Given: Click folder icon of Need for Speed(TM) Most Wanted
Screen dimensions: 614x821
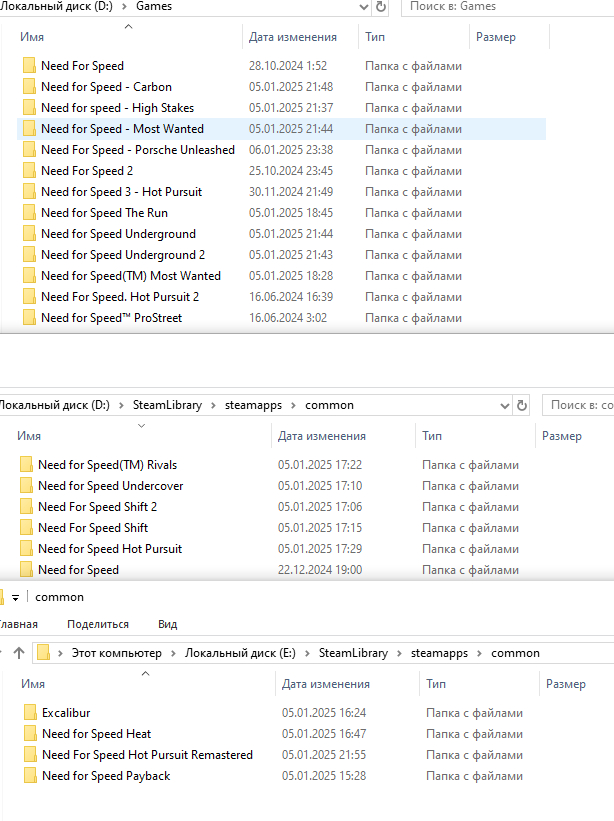Looking at the screenshot, I should pyautogui.click(x=29, y=275).
